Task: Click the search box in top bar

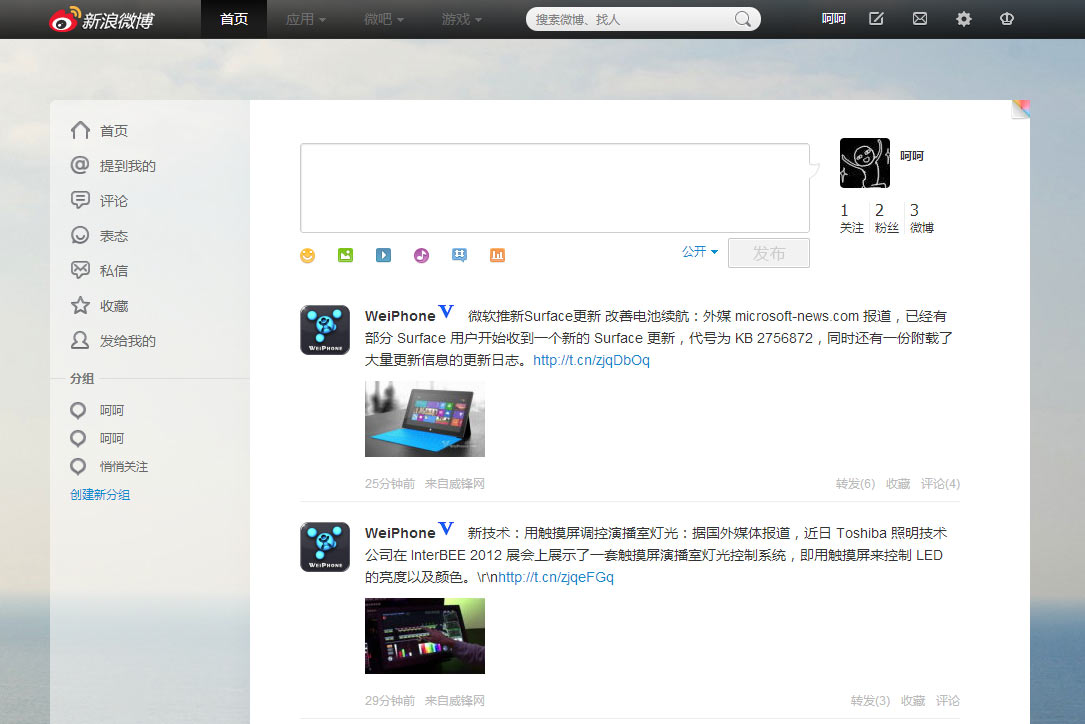Action: point(632,19)
